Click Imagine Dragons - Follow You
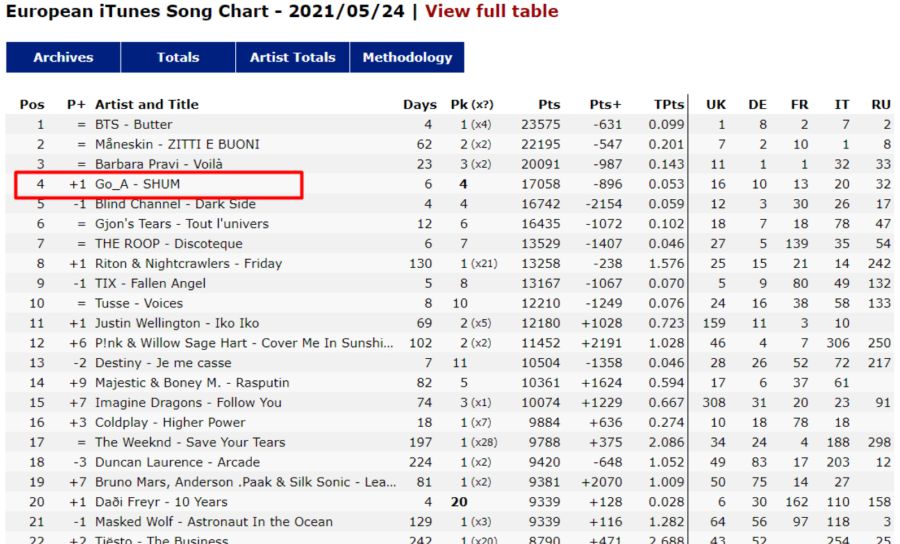Screen dimensions: 900x544 click(188, 403)
